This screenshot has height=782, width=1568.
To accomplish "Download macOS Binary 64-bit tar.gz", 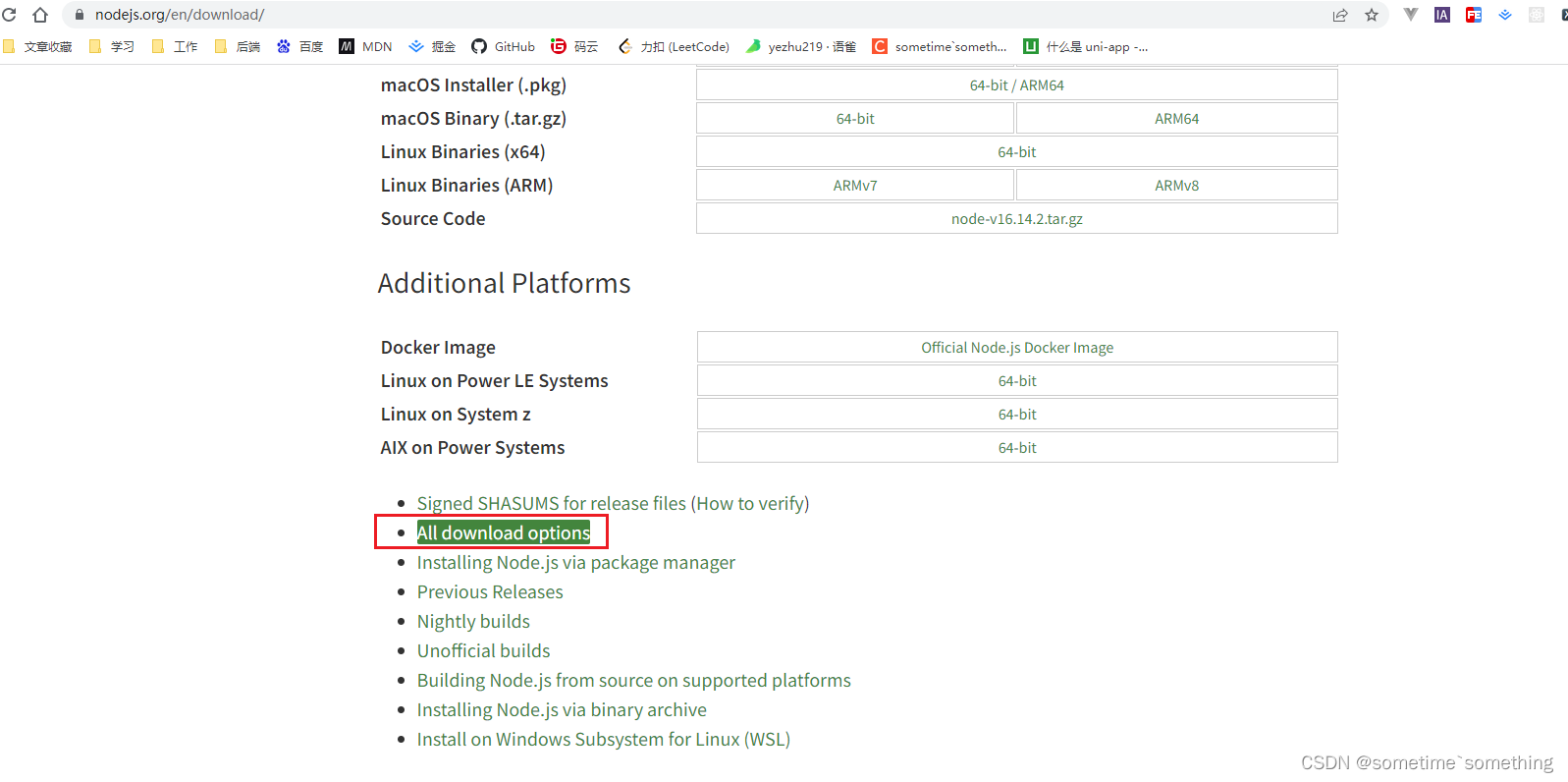I will pos(855,119).
